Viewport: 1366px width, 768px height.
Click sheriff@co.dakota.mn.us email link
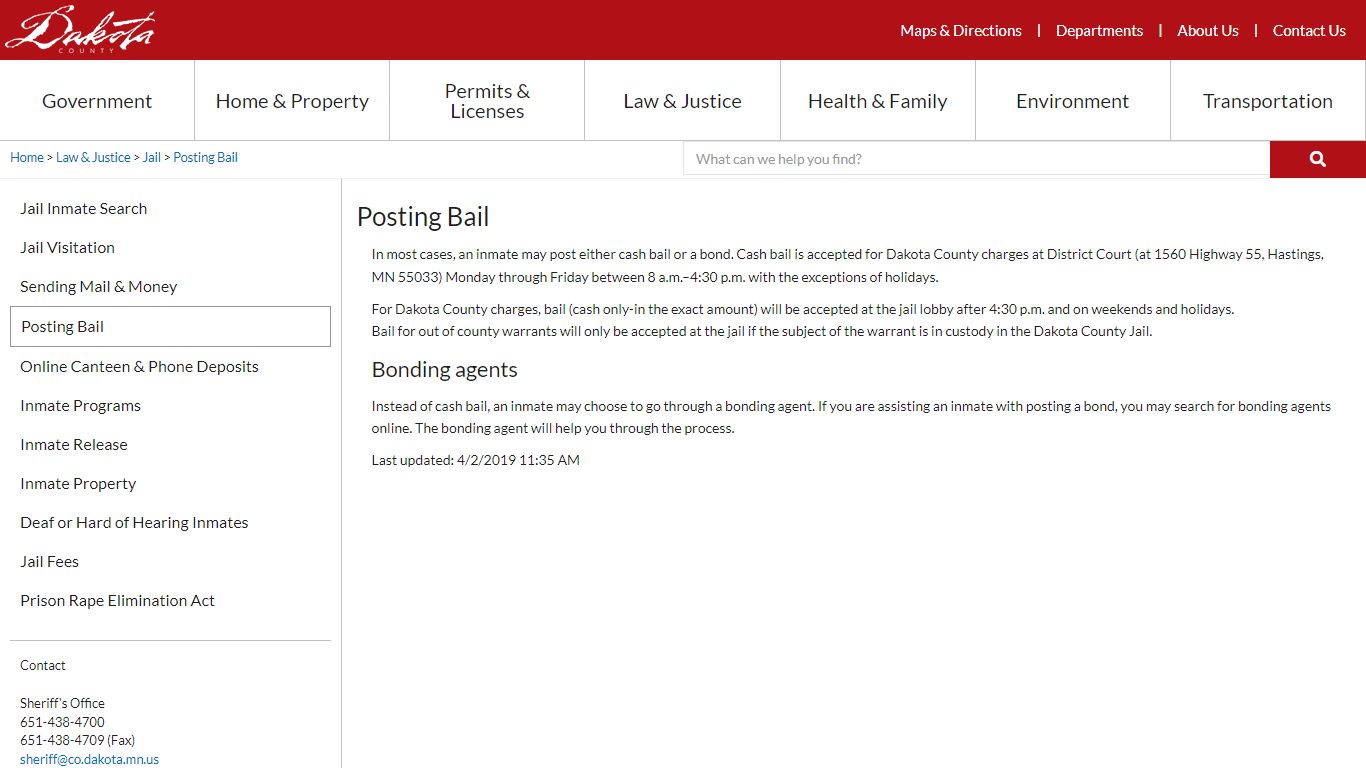tap(89, 760)
